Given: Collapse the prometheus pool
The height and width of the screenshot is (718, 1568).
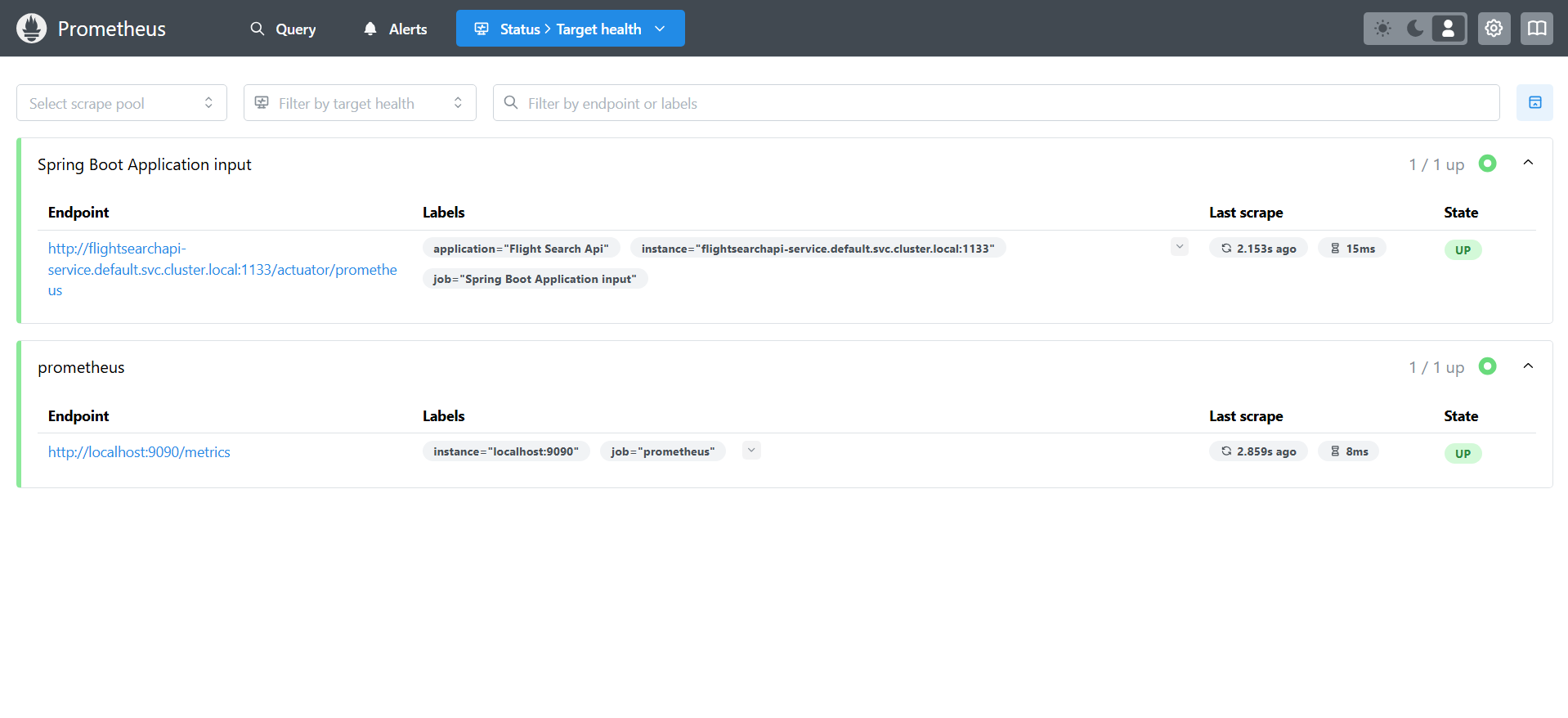Looking at the screenshot, I should (x=1528, y=366).
